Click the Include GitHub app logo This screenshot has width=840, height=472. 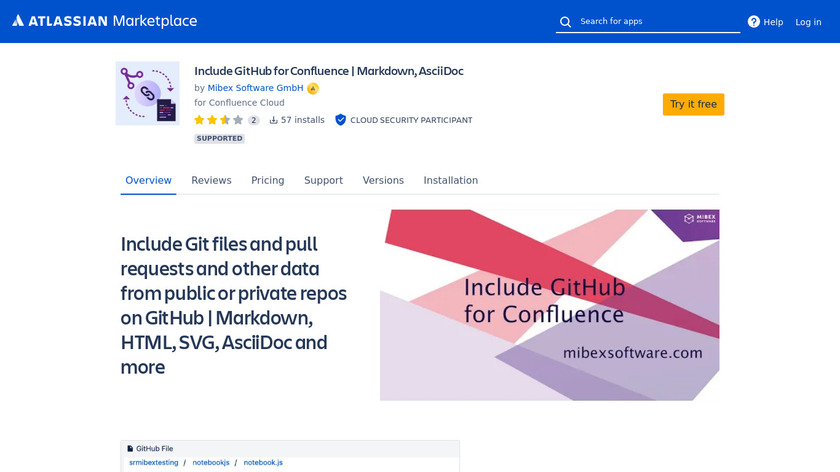[x=147, y=93]
